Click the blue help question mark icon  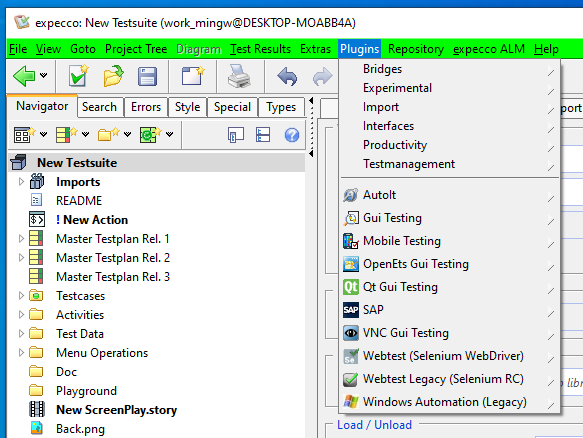292,135
